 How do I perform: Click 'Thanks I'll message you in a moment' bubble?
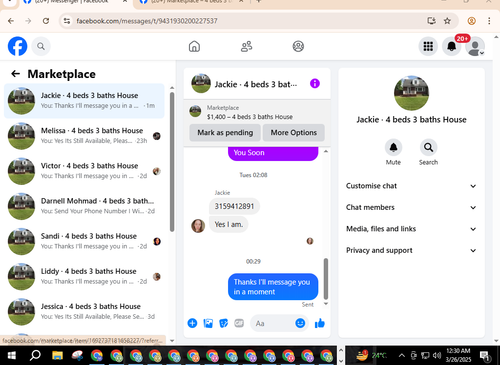273,287
